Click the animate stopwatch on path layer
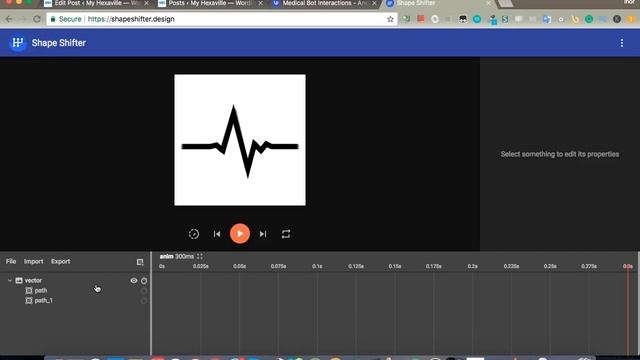Image resolution: width=640 pixels, height=360 pixels. click(144, 291)
